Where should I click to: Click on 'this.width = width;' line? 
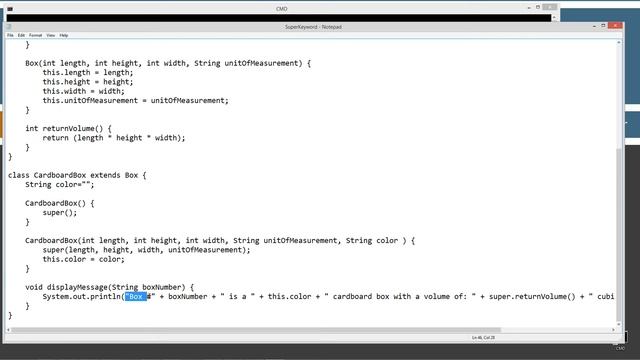pyautogui.click(x=84, y=91)
